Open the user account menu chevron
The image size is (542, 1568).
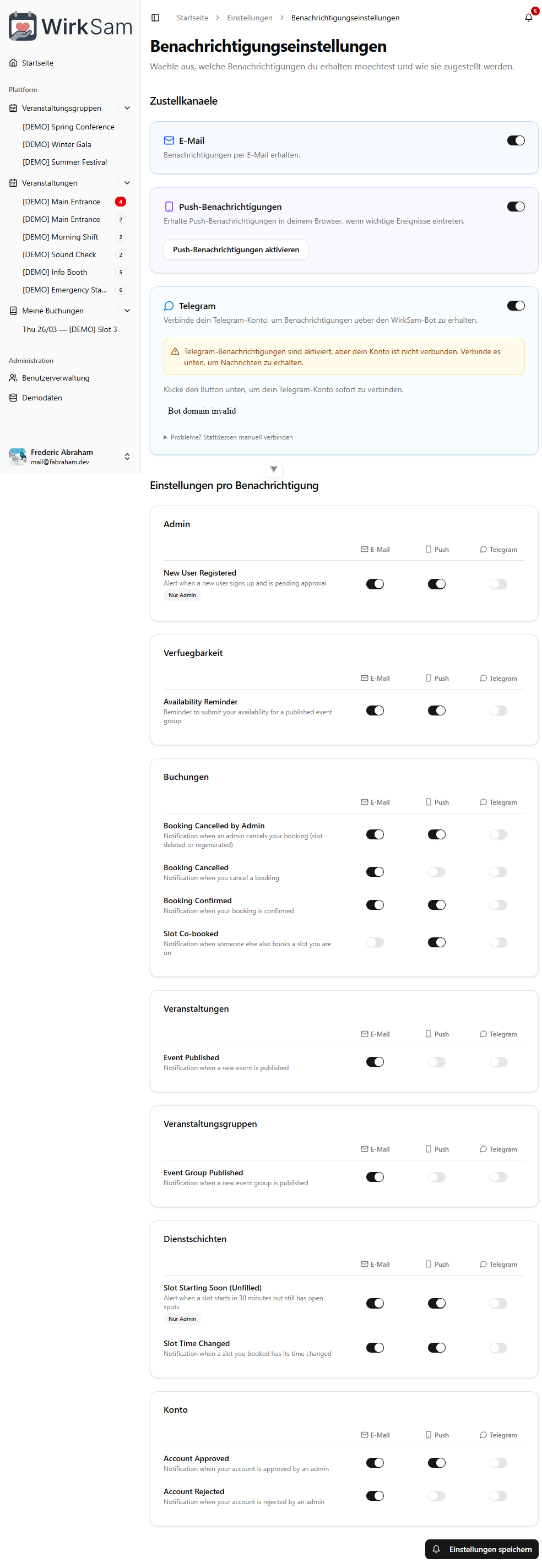(x=127, y=457)
